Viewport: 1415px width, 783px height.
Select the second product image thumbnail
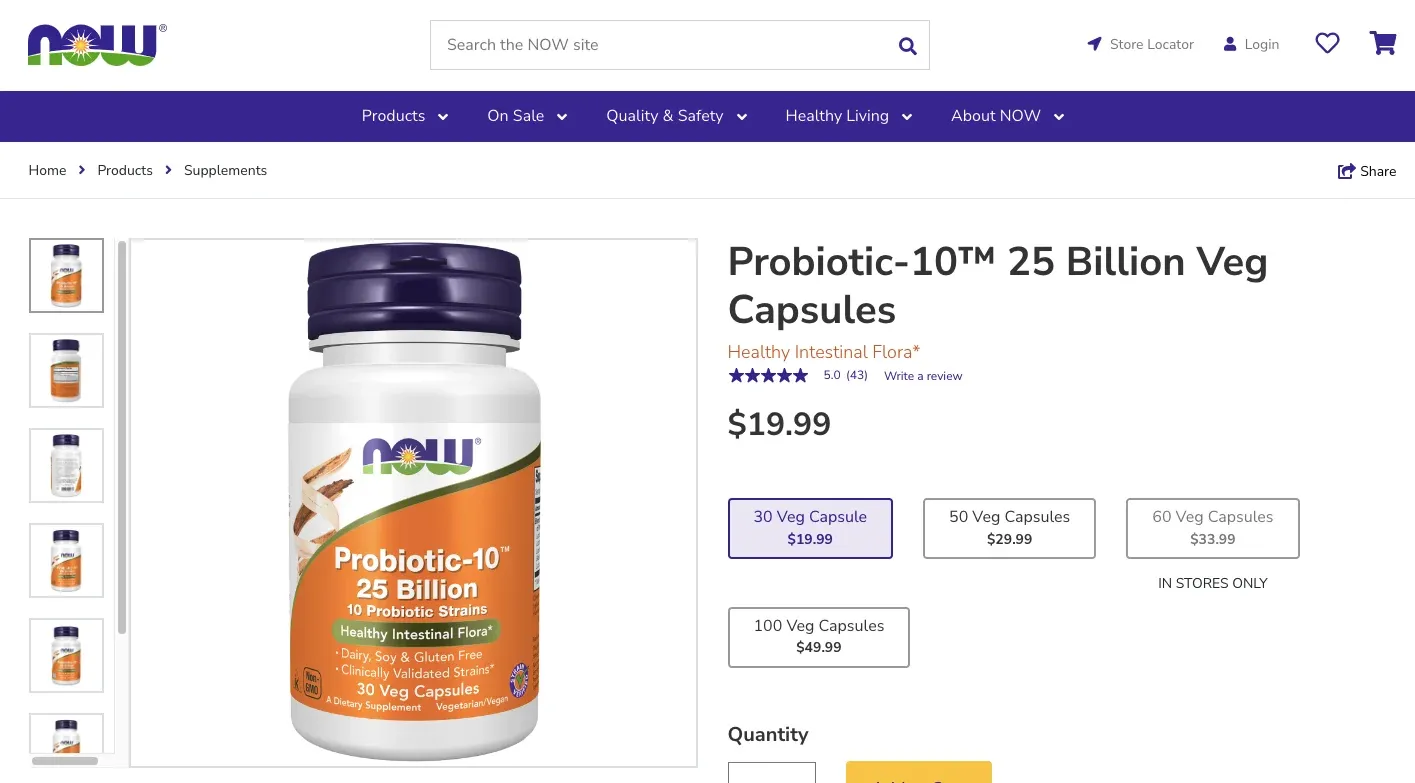[x=66, y=370]
